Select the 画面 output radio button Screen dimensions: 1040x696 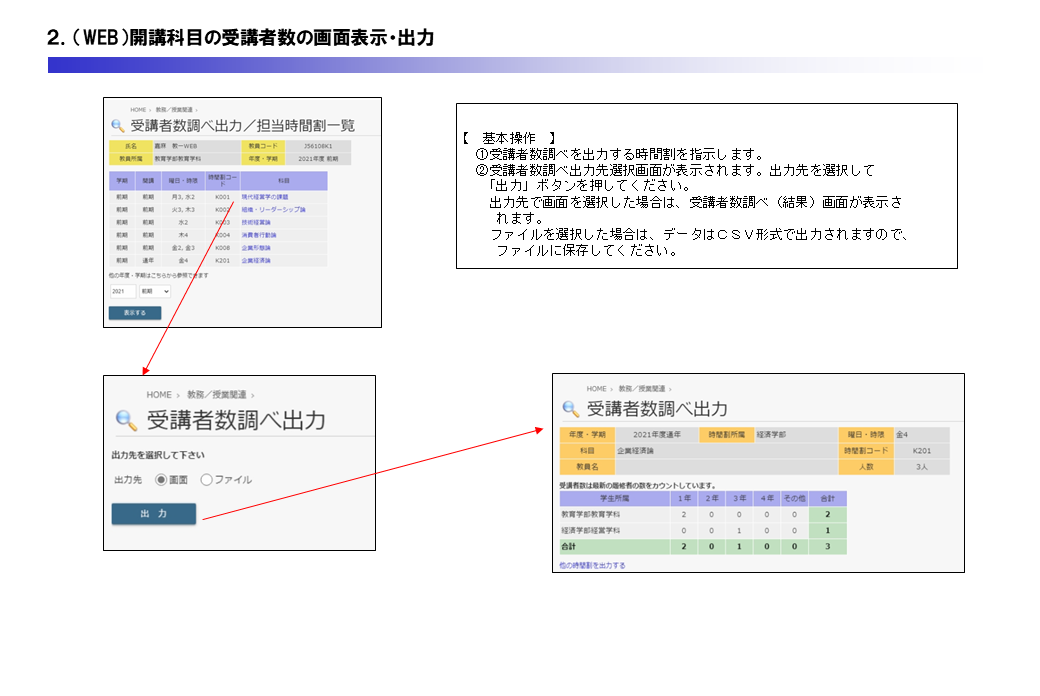(x=161, y=479)
